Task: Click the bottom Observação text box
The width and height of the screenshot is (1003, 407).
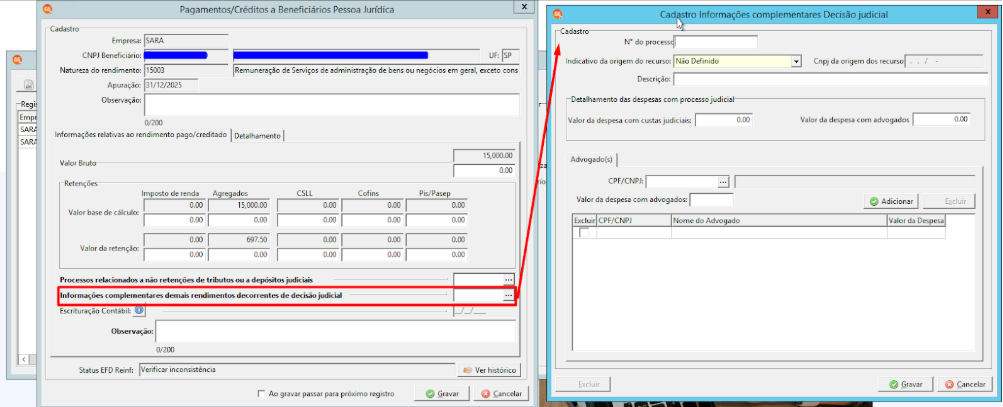Action: pyautogui.click(x=335, y=331)
